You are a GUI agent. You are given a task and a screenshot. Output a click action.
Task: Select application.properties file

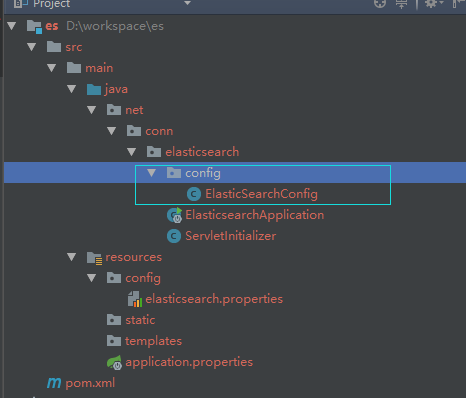coord(189,362)
